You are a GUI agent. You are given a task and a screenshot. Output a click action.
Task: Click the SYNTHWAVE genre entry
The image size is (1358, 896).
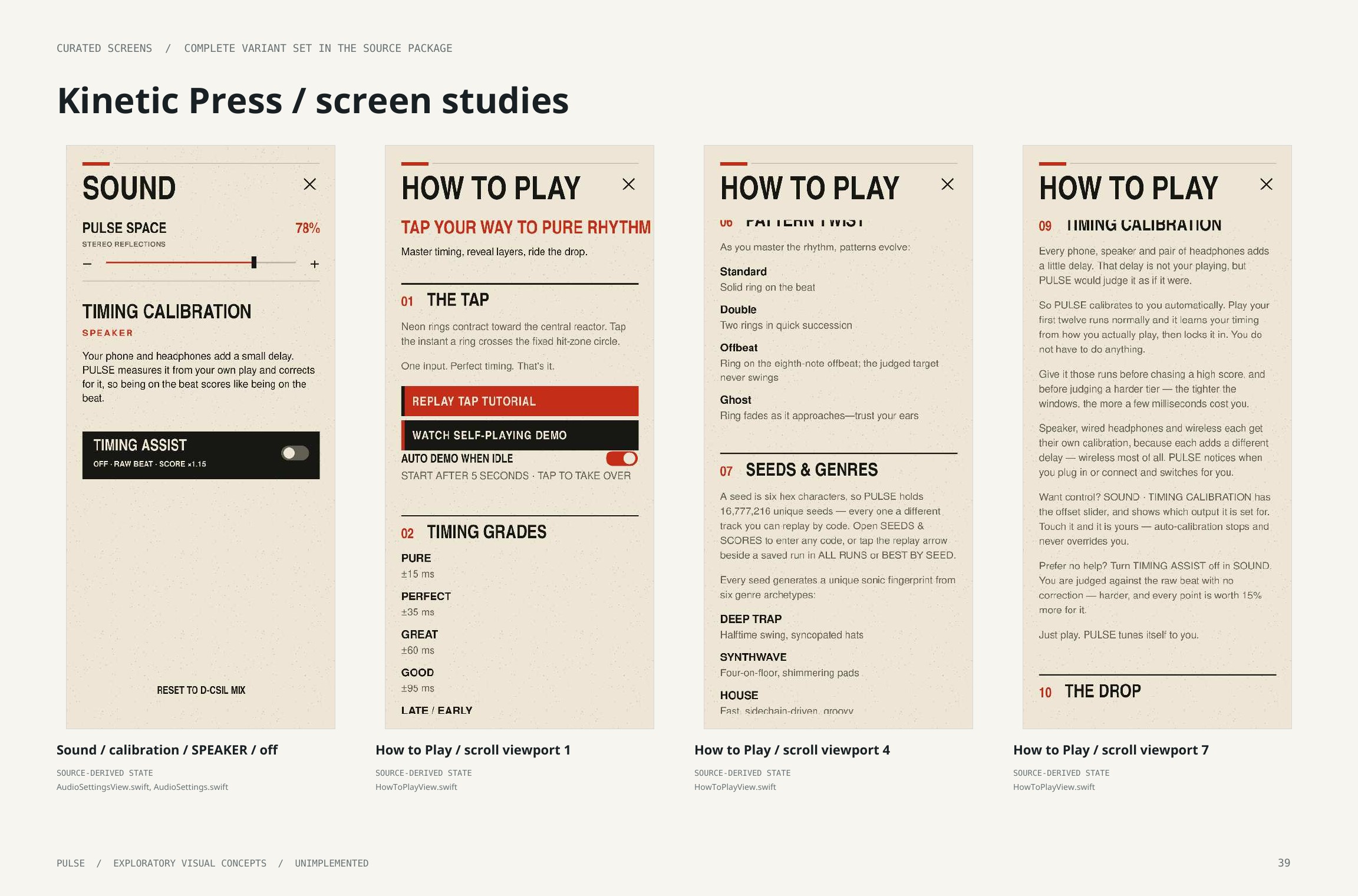coord(789,665)
